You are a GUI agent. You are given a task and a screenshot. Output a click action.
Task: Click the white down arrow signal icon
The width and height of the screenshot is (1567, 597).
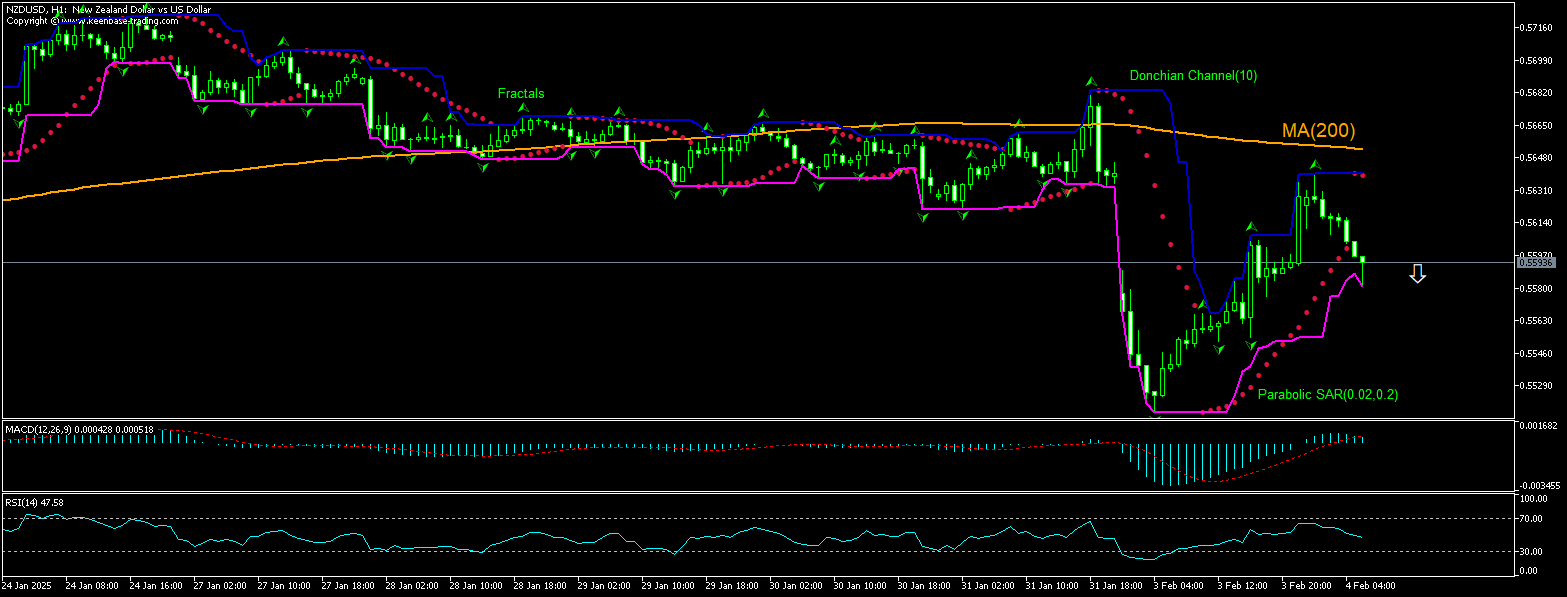[1417, 274]
